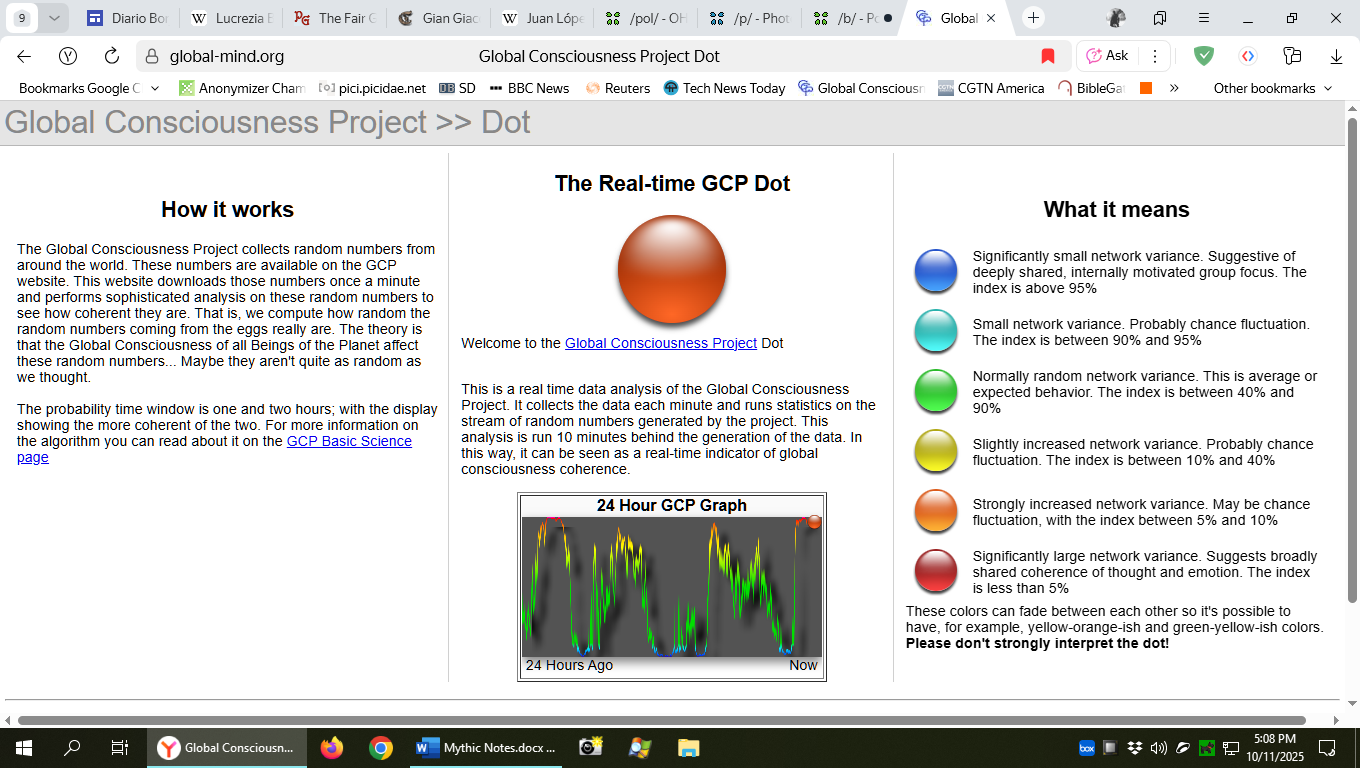The height and width of the screenshot is (768, 1360).
Task: Click the dark red dot in the legend
Action: click(x=936, y=571)
